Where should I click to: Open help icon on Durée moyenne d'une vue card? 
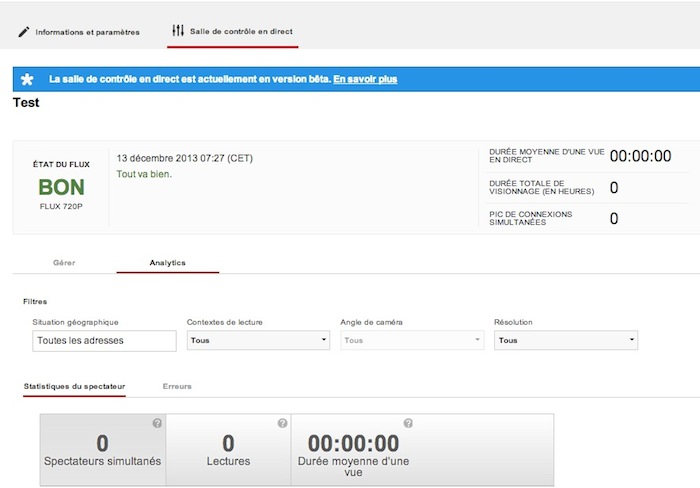click(x=408, y=423)
